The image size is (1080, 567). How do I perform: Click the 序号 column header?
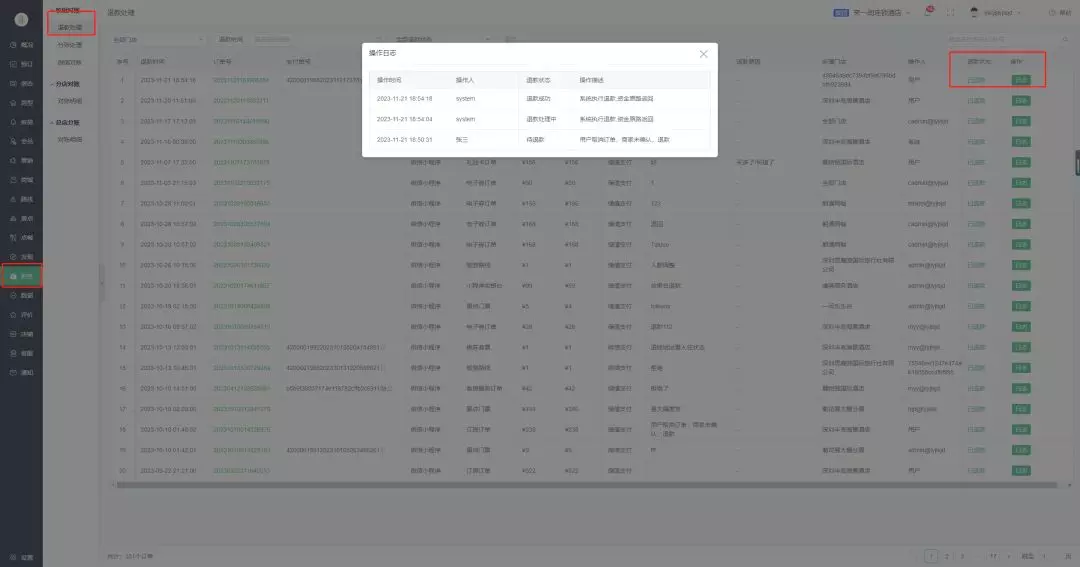click(123, 62)
